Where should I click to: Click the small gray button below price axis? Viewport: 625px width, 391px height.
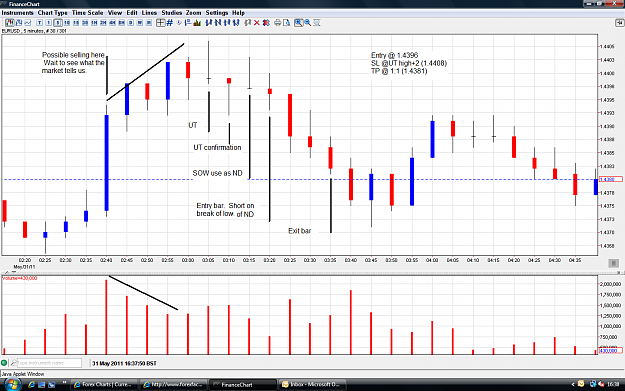tap(613, 263)
